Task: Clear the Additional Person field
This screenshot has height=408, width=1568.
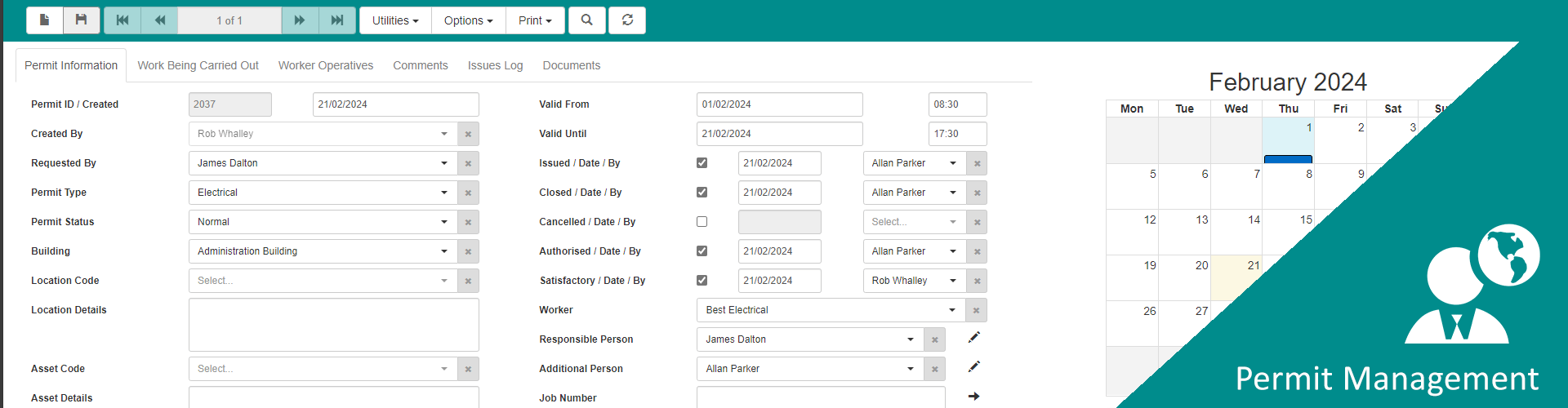Action: tap(935, 369)
